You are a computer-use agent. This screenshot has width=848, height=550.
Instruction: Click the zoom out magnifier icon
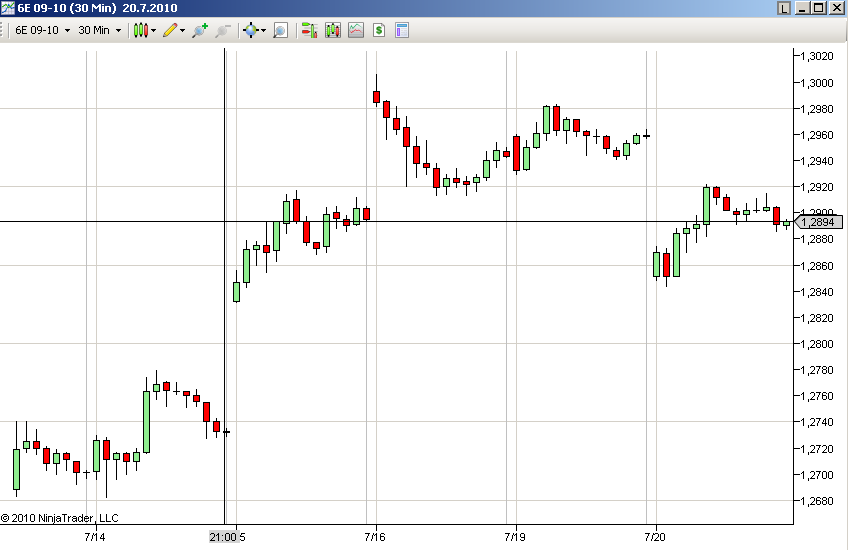(223, 30)
